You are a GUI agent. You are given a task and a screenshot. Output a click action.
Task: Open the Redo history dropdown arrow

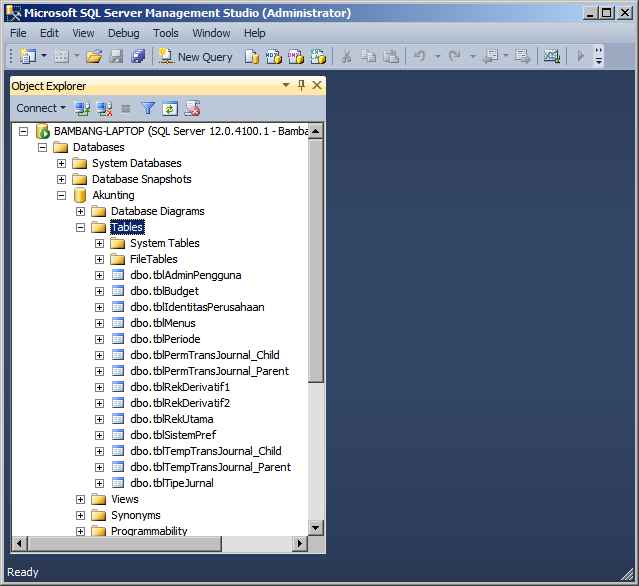(x=473, y=56)
